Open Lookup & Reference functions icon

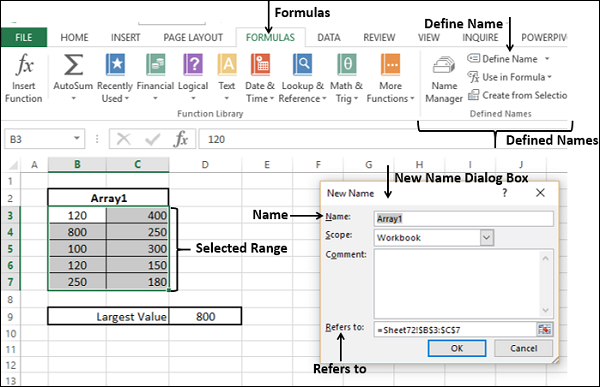tap(302, 64)
